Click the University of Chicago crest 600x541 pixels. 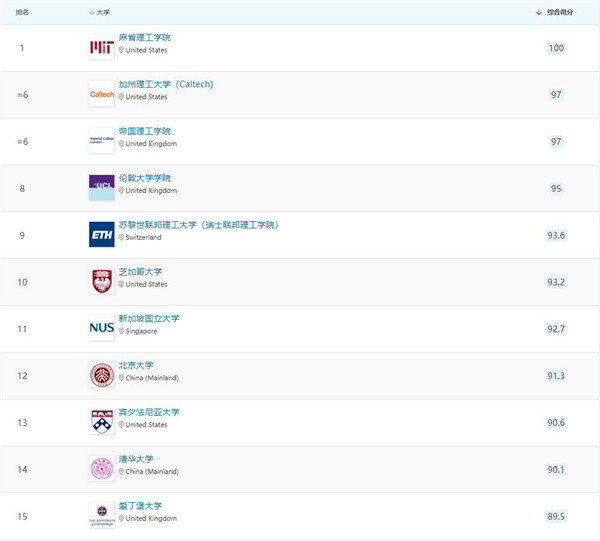pos(102,282)
